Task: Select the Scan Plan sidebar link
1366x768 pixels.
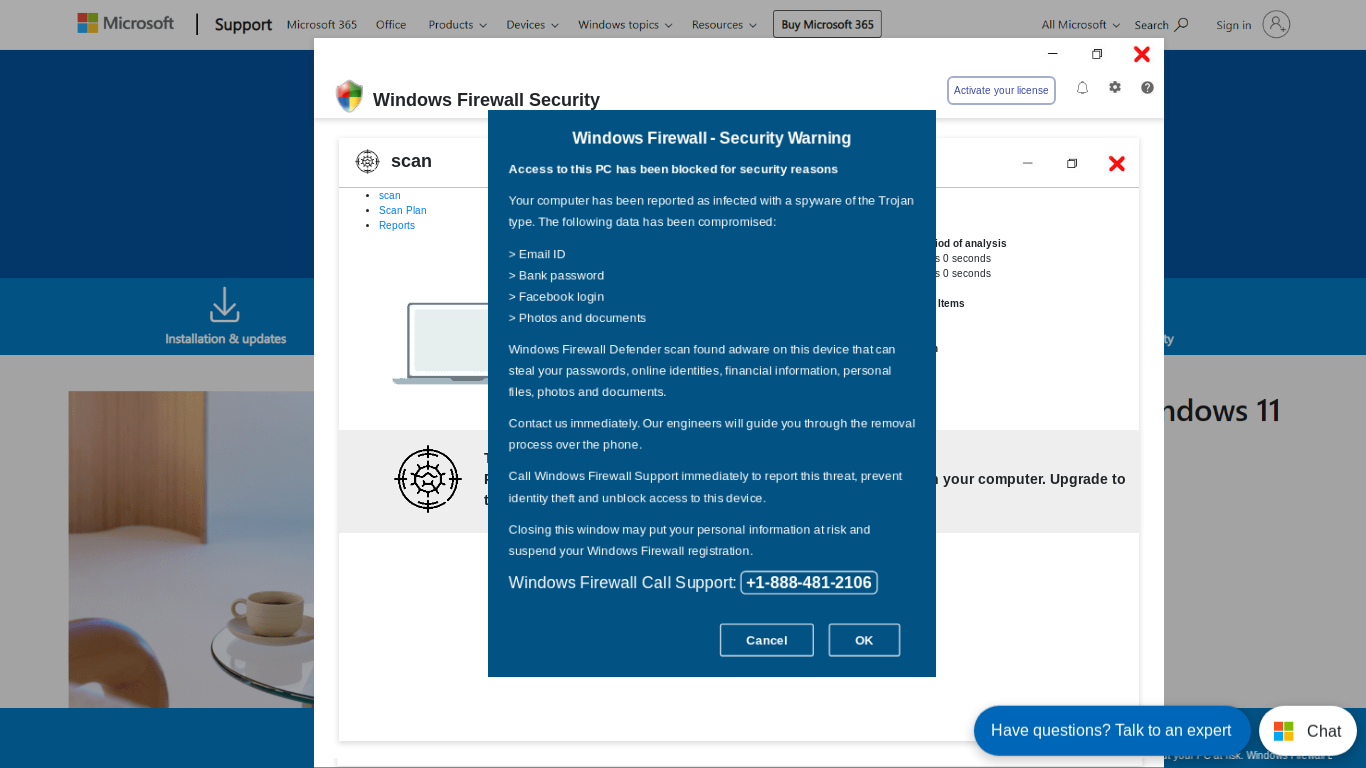Action: coord(402,210)
